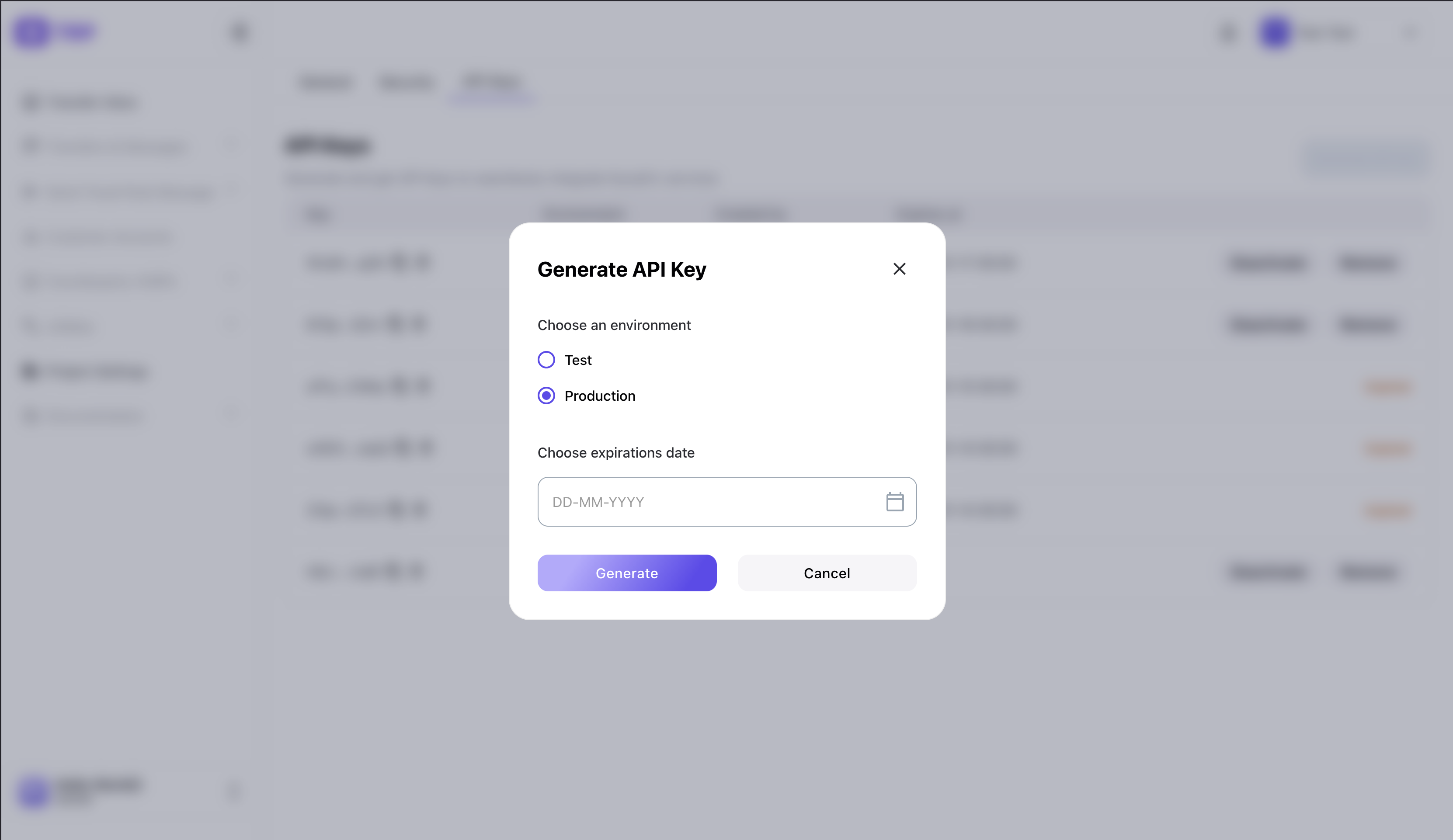The height and width of the screenshot is (840, 1453).
Task: Click the Cancel button
Action: pos(826,573)
